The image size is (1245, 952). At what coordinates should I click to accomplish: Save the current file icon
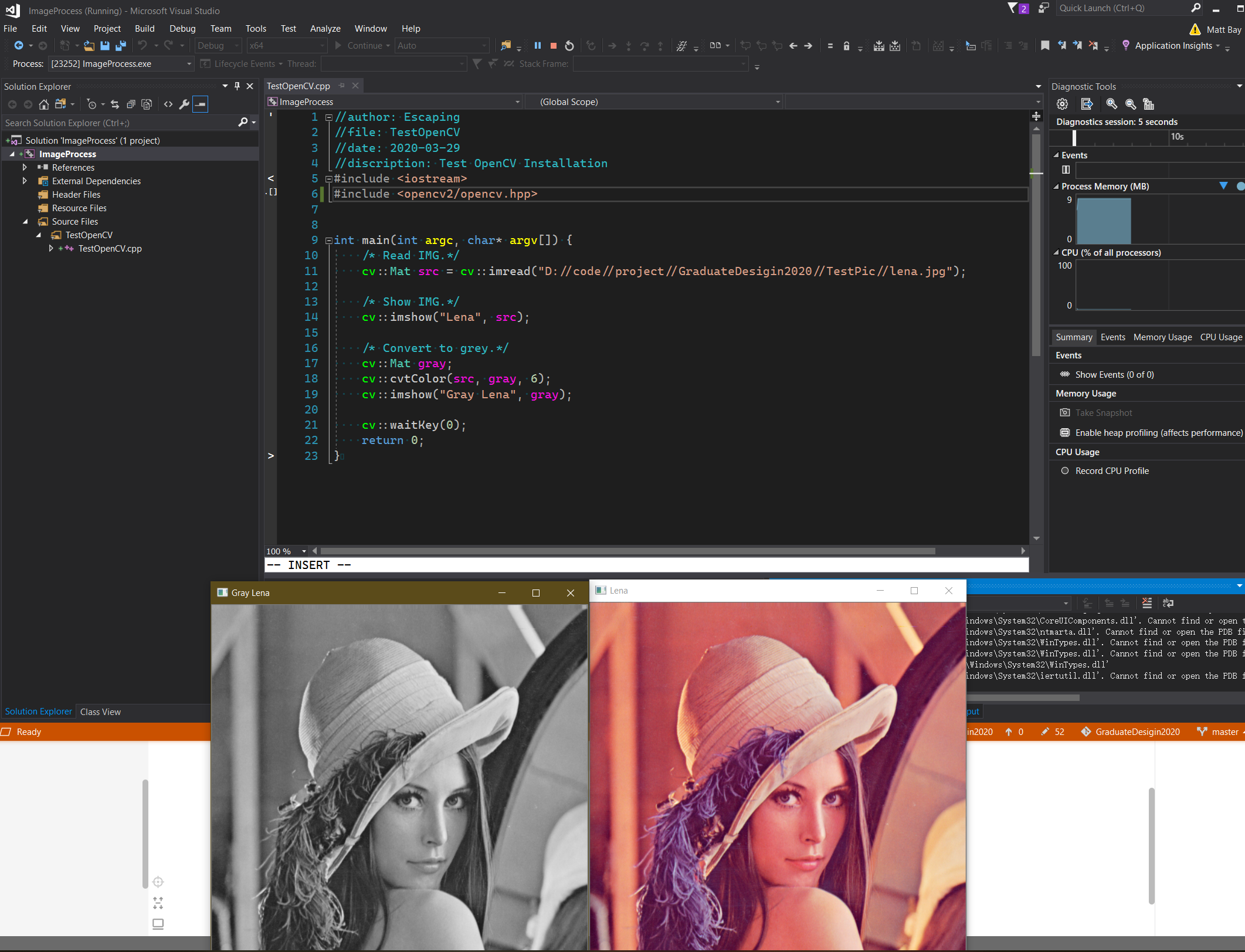[105, 46]
